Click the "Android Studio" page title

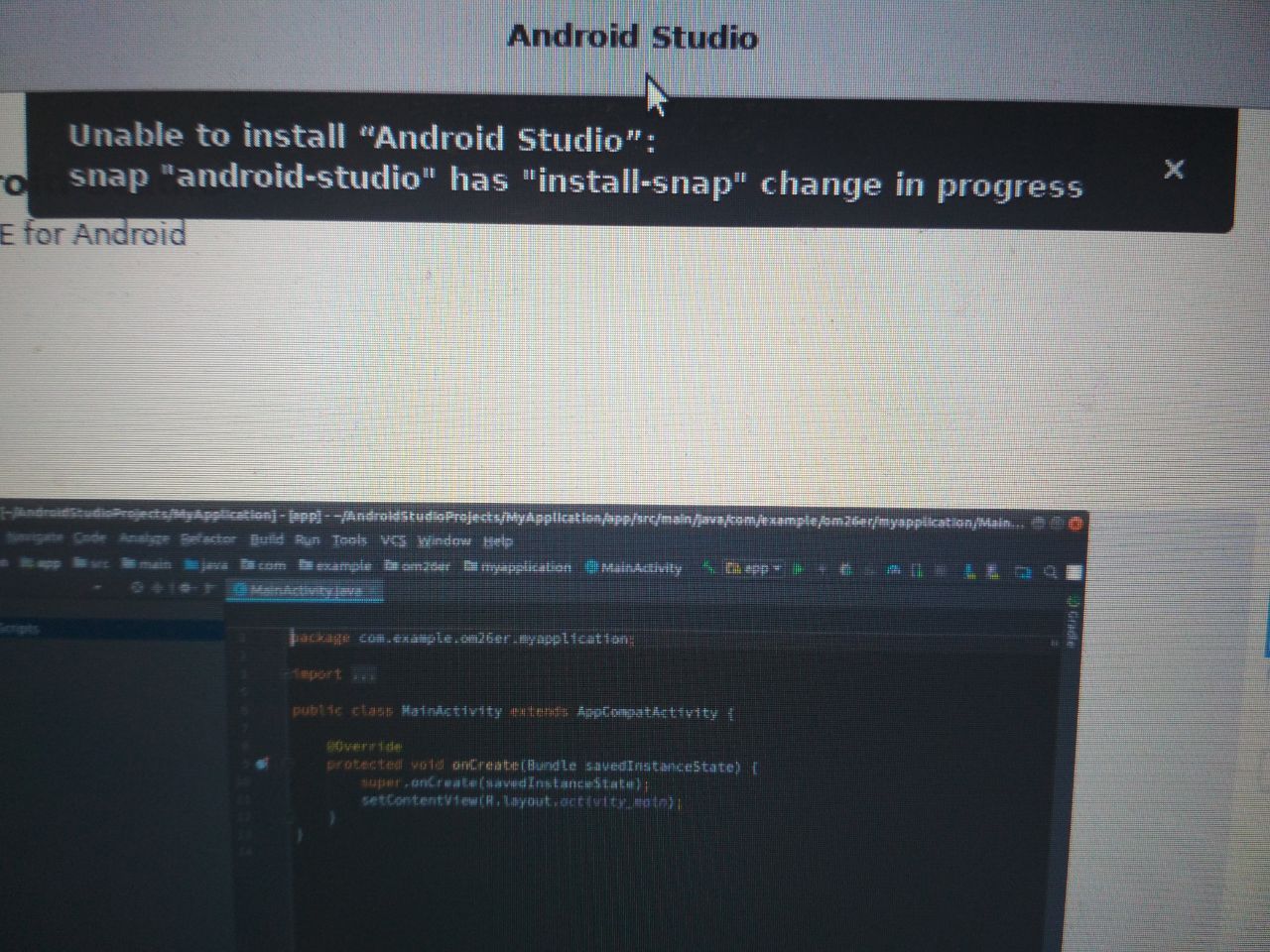pyautogui.click(x=633, y=37)
